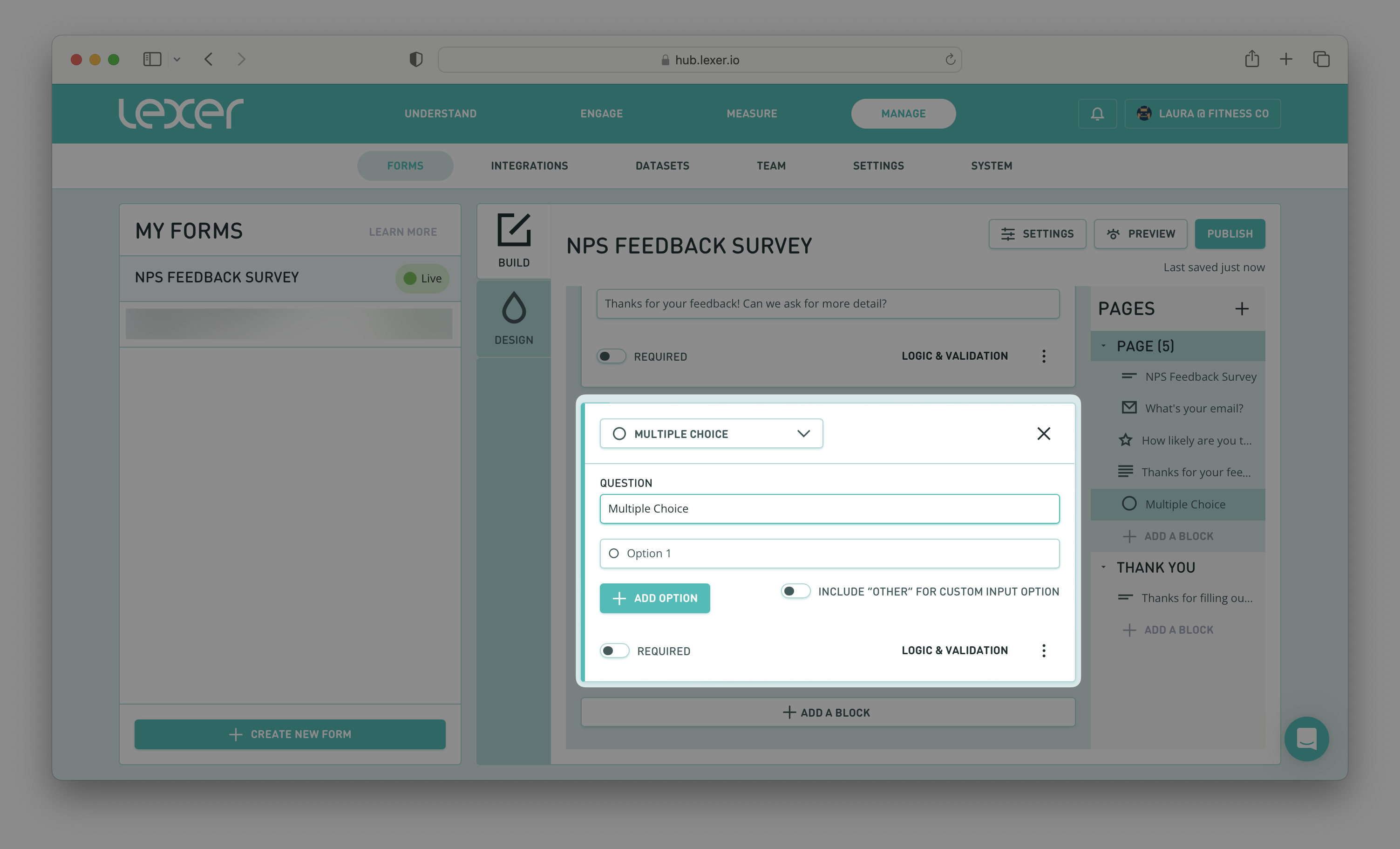The width and height of the screenshot is (1400, 849).
Task: Preview the NPS Feedback Survey
Action: (x=1140, y=234)
